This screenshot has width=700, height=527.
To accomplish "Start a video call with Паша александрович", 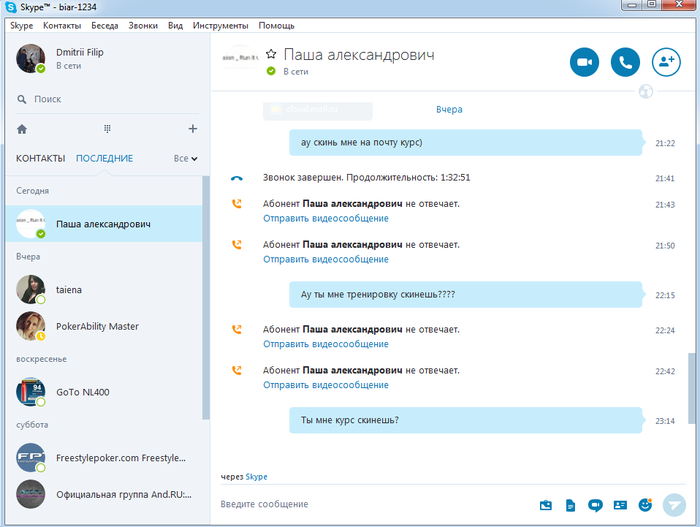I will point(584,62).
